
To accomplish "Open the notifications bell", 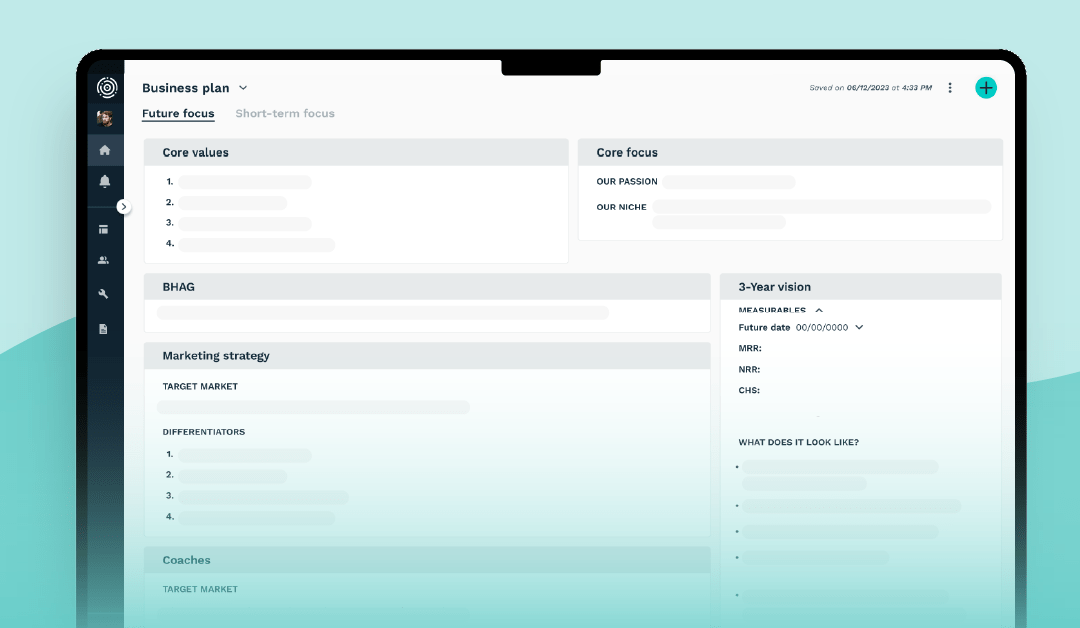I will point(105,181).
